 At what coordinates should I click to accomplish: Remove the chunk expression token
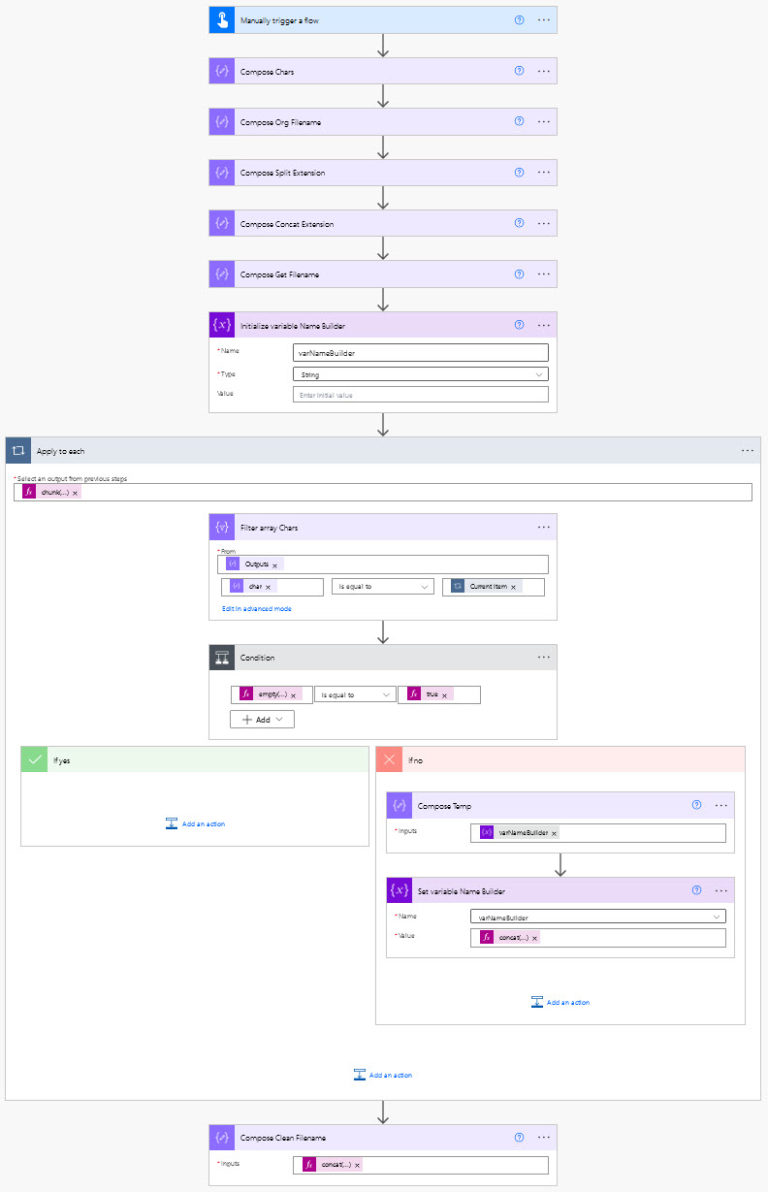tap(75, 493)
